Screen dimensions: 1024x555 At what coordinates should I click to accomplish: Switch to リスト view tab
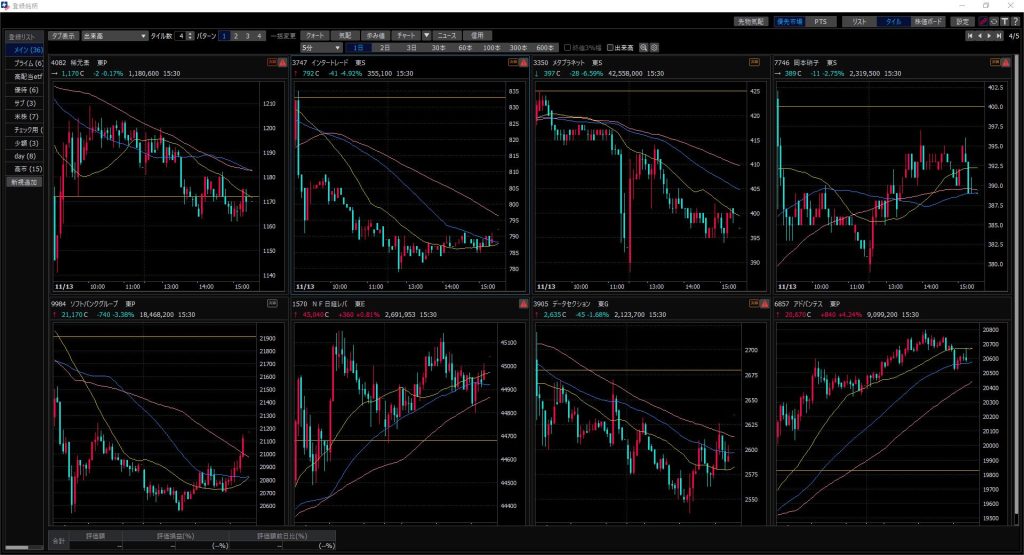click(x=859, y=21)
